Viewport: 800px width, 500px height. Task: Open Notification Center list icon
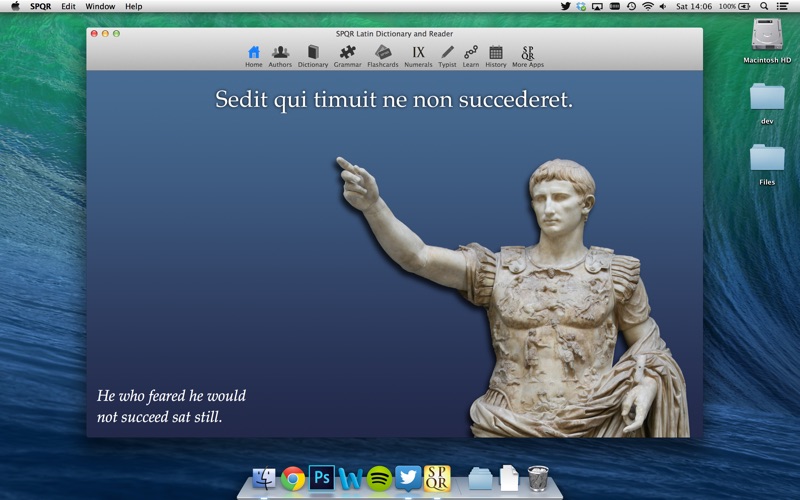click(782, 6)
